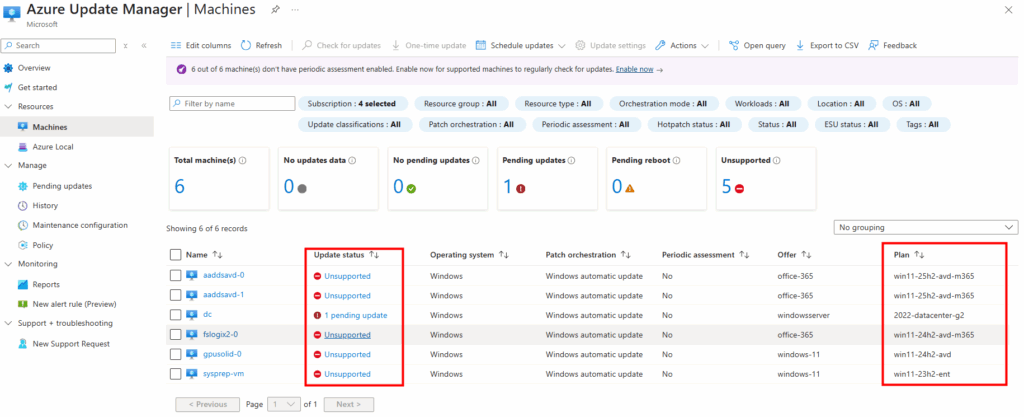Click the Filter by name field
Viewport: 1024px width, 417px height.
click(x=230, y=103)
